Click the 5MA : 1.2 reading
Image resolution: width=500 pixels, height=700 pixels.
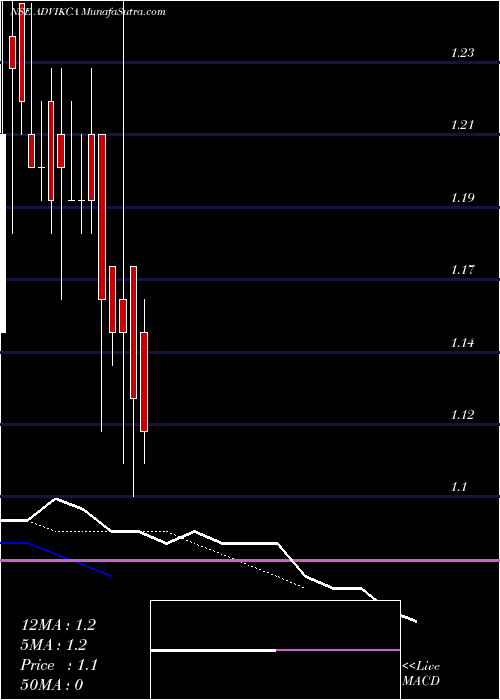point(54,645)
